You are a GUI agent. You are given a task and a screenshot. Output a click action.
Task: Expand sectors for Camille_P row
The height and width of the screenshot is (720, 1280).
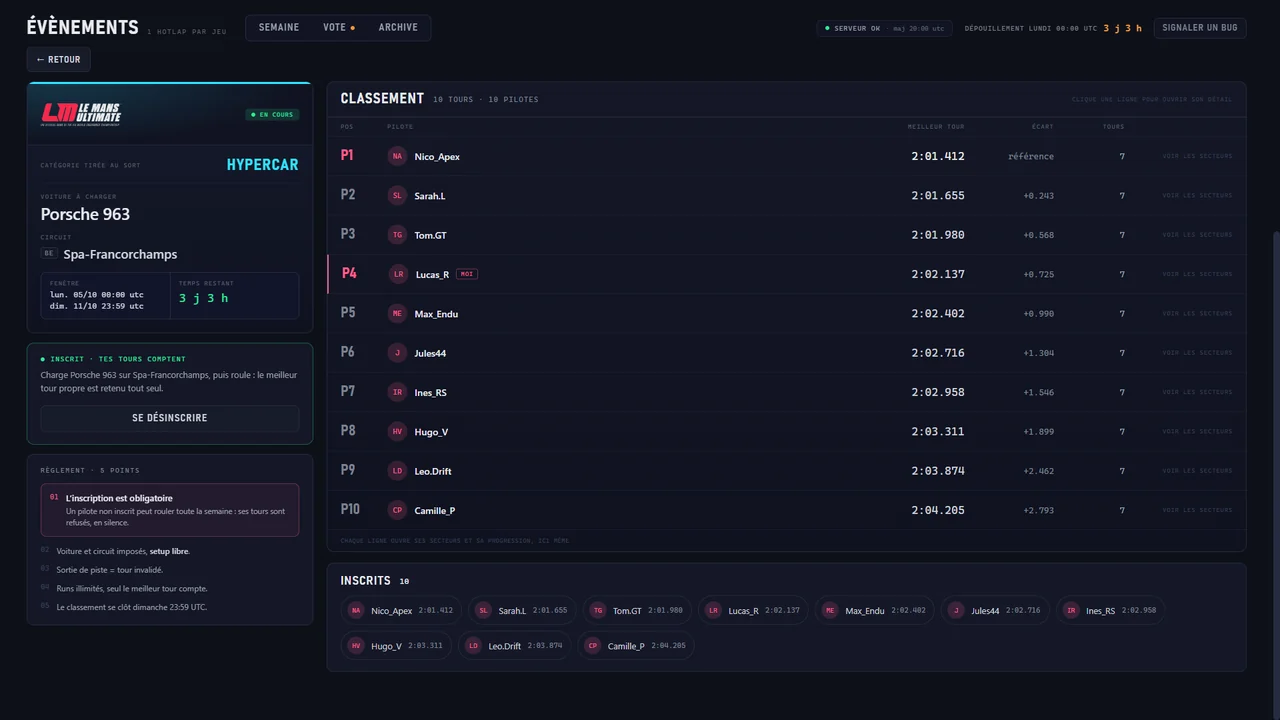(1197, 510)
